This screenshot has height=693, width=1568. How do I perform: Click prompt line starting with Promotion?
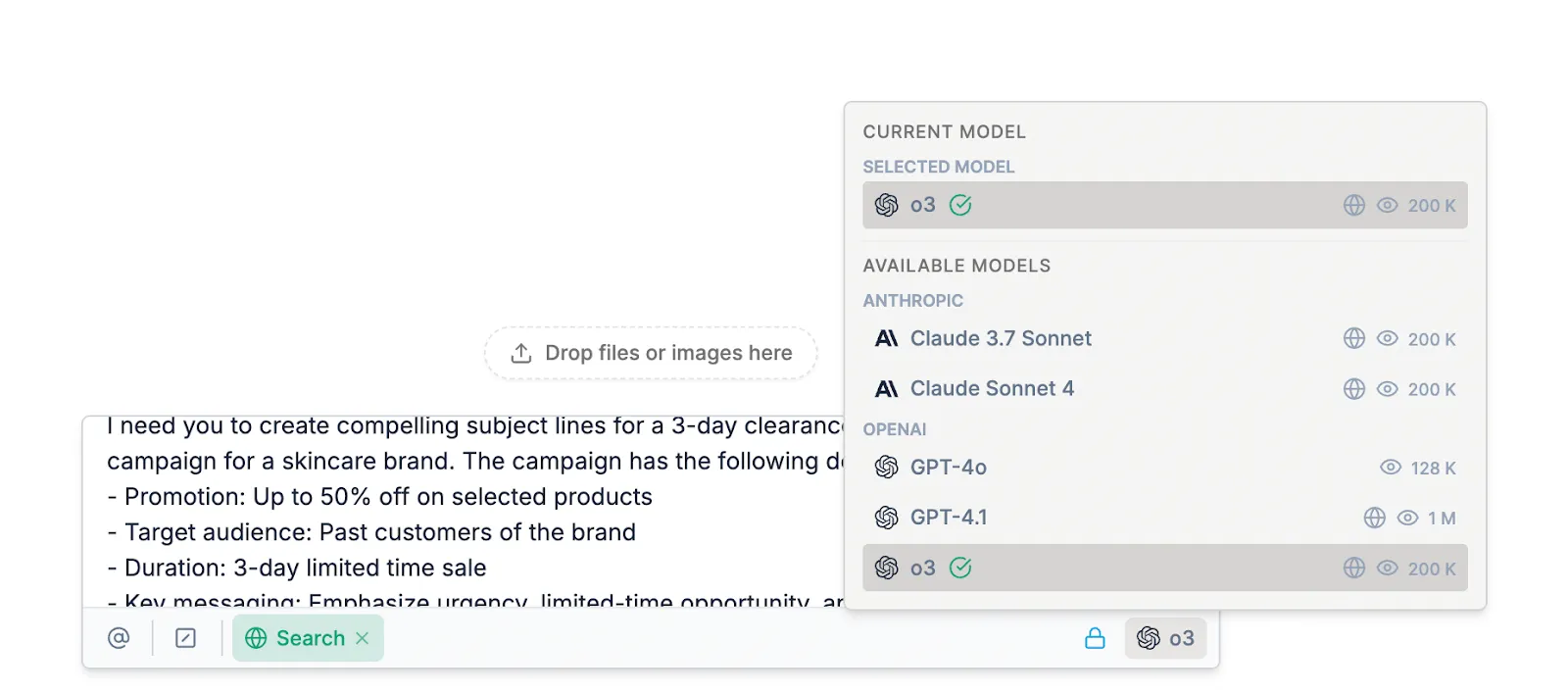tap(380, 497)
